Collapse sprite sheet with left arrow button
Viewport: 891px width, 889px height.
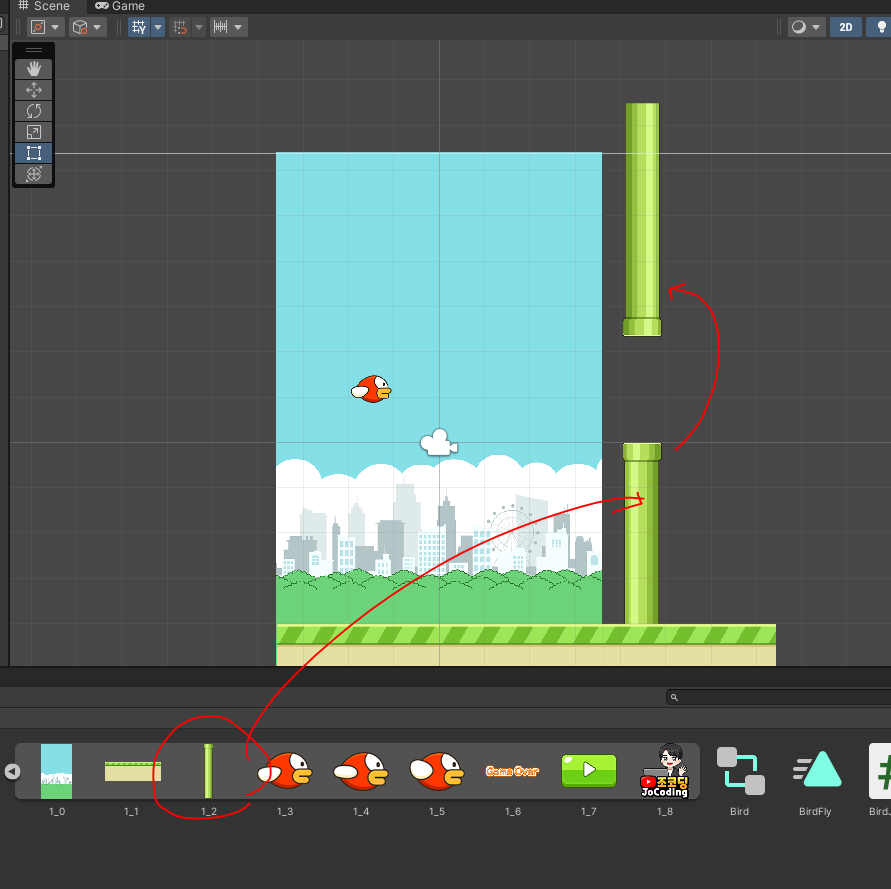point(13,771)
